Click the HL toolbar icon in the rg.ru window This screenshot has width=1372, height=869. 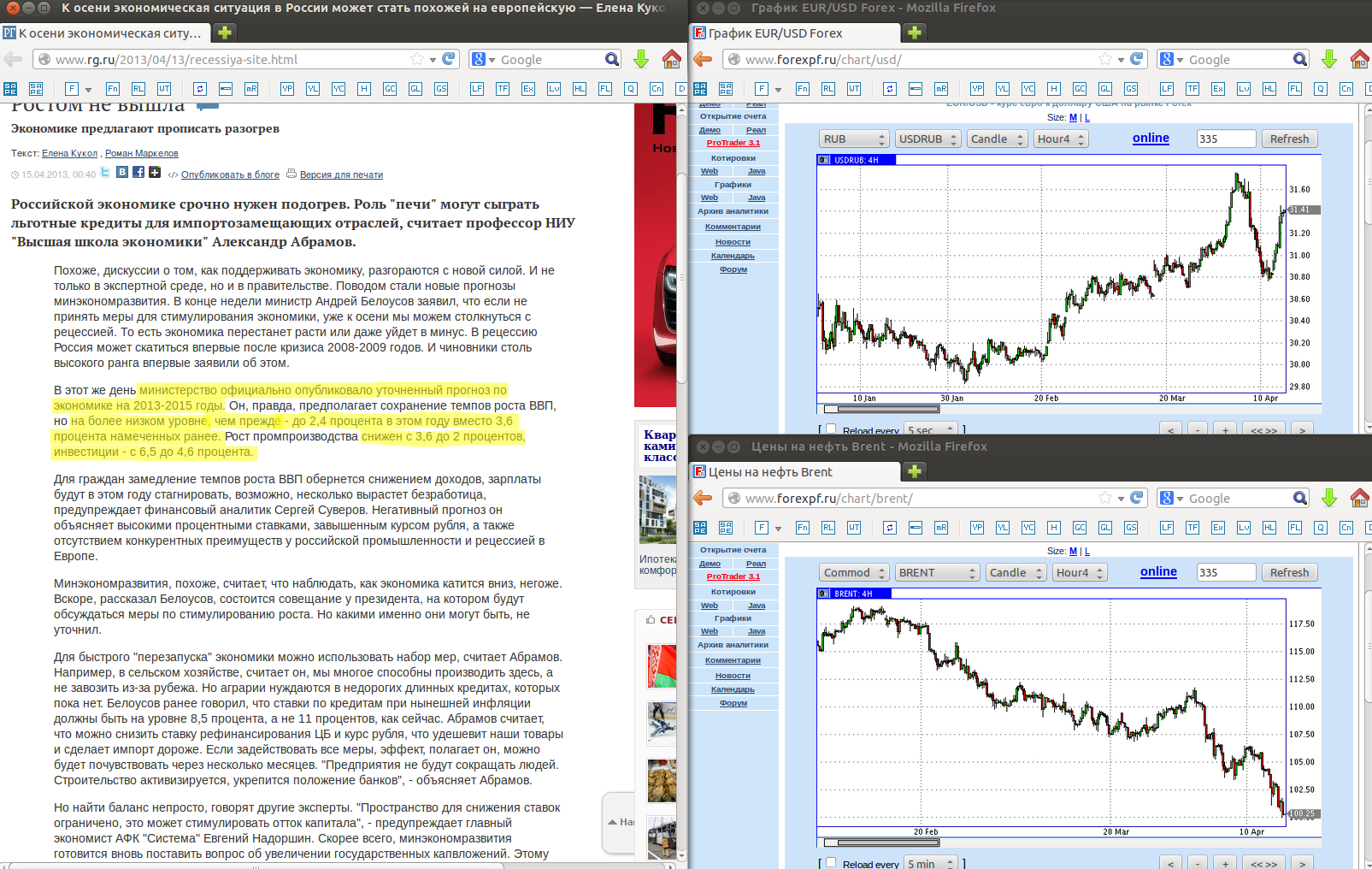[x=580, y=89]
